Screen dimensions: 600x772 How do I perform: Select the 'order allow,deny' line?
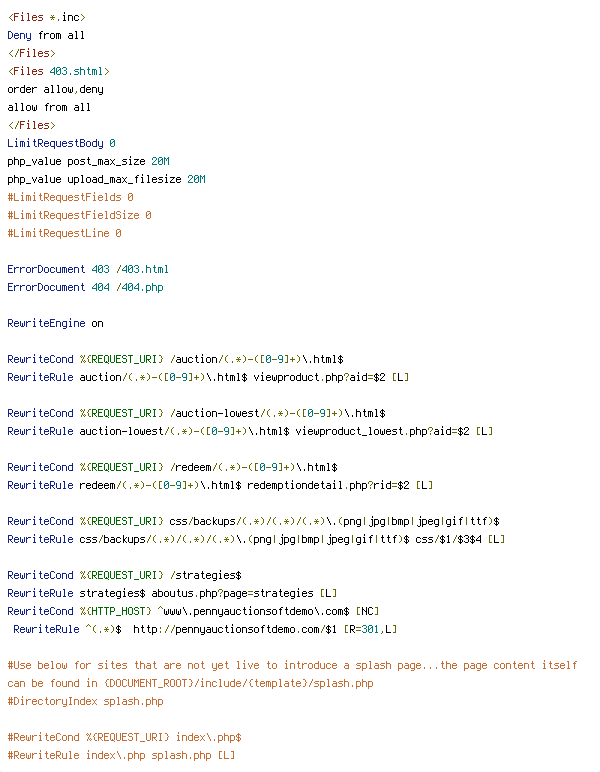pyautogui.click(x=56, y=90)
